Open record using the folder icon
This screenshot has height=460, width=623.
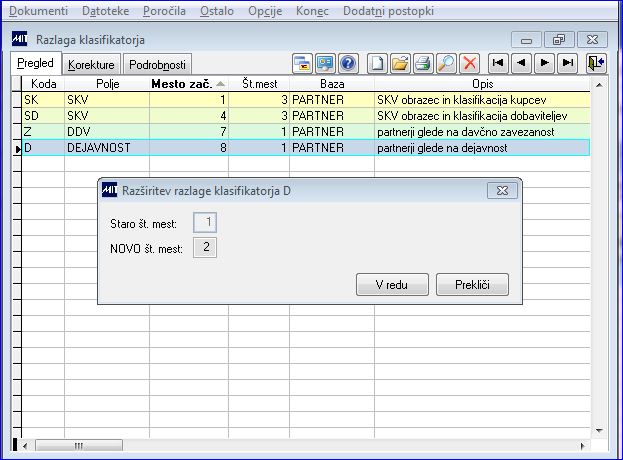[x=400, y=64]
